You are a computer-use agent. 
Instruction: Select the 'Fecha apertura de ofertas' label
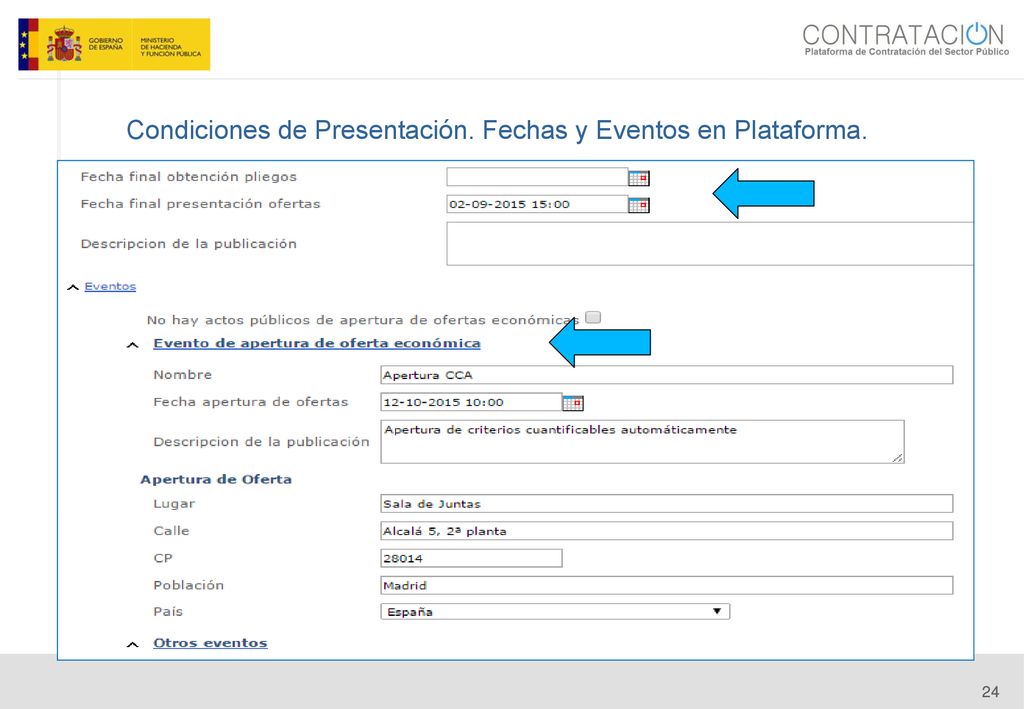click(251, 402)
